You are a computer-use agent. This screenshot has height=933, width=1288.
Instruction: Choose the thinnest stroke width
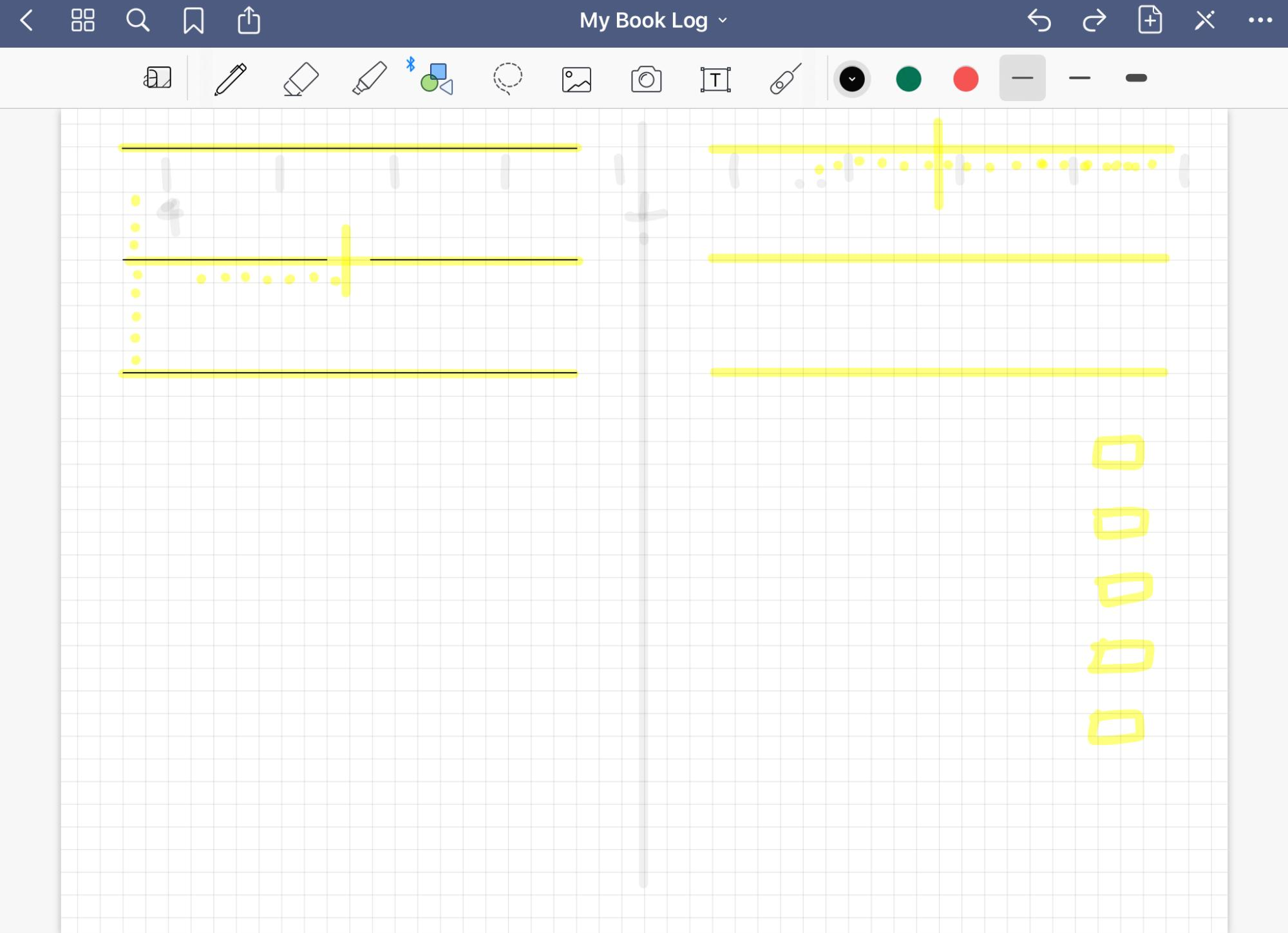[x=1022, y=78]
